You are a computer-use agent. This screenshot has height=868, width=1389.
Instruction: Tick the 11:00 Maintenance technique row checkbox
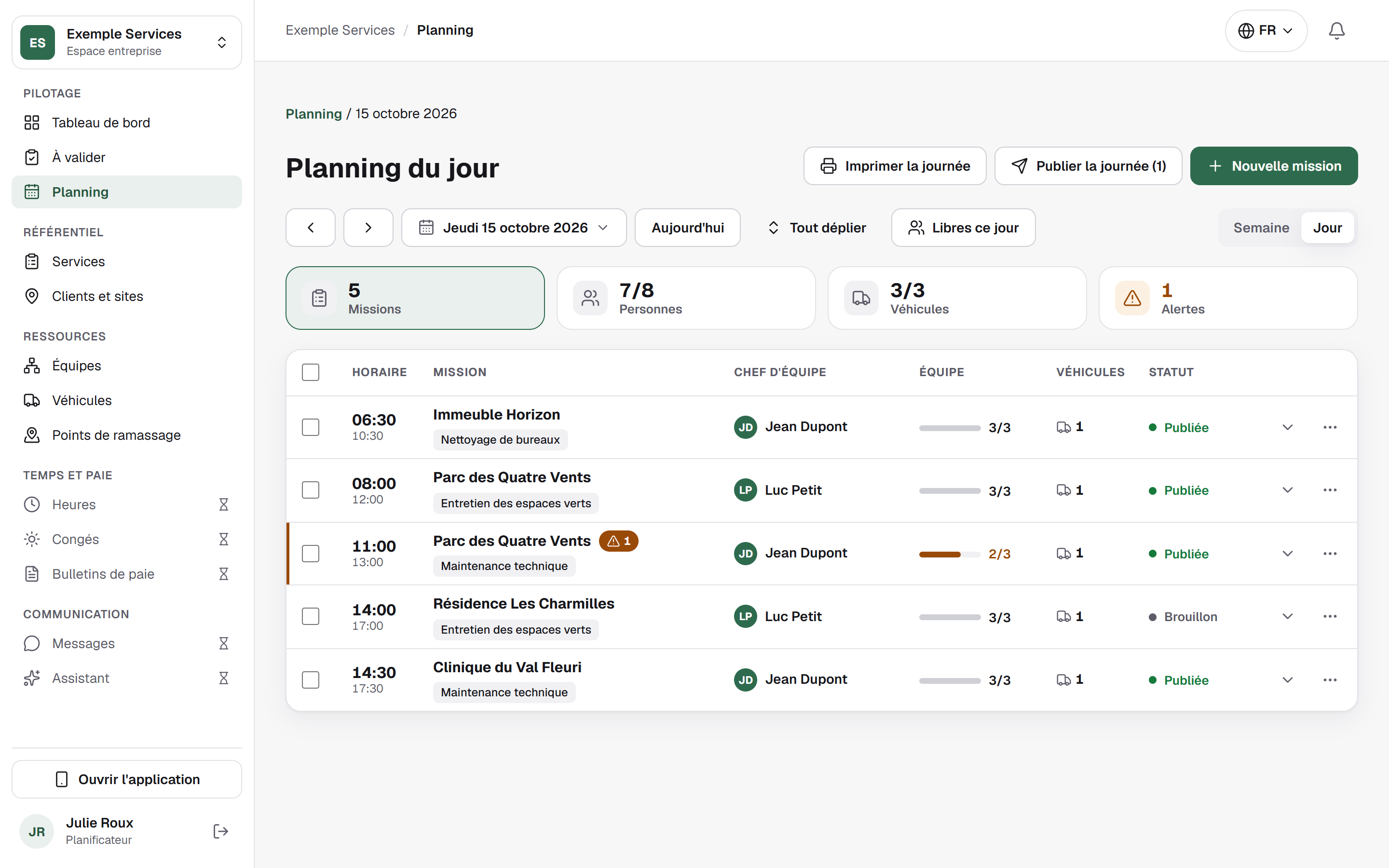click(x=311, y=554)
